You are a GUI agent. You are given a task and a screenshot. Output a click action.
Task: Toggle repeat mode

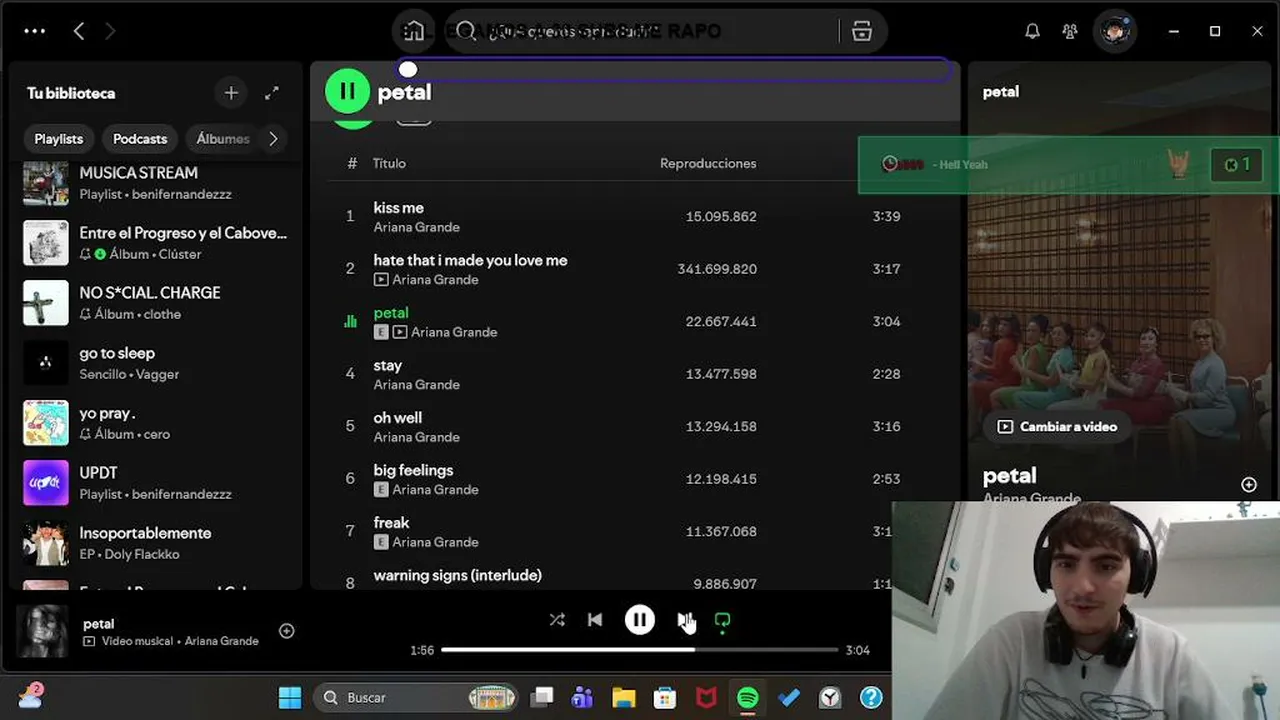pos(723,620)
